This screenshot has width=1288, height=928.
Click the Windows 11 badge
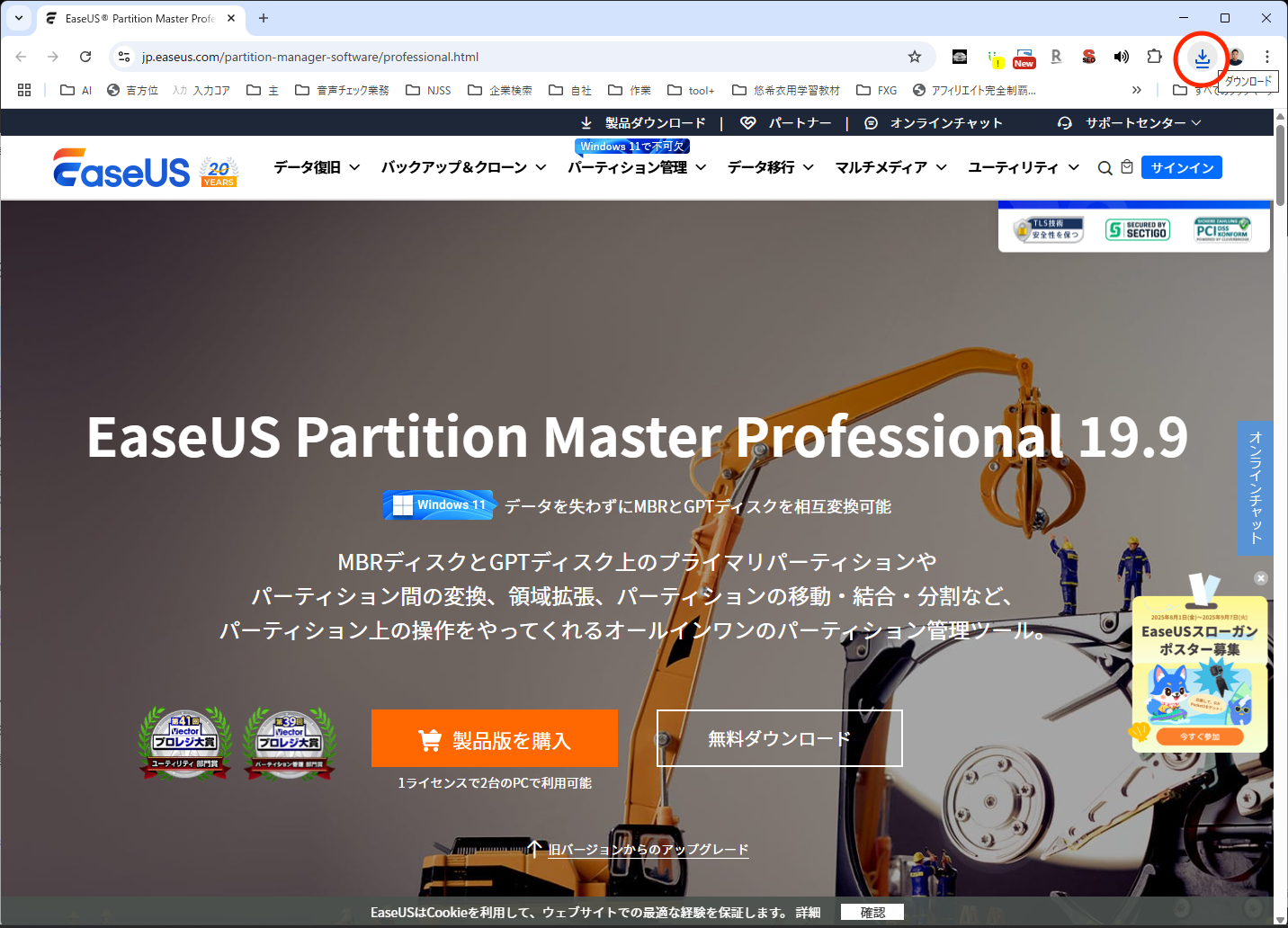pos(440,505)
